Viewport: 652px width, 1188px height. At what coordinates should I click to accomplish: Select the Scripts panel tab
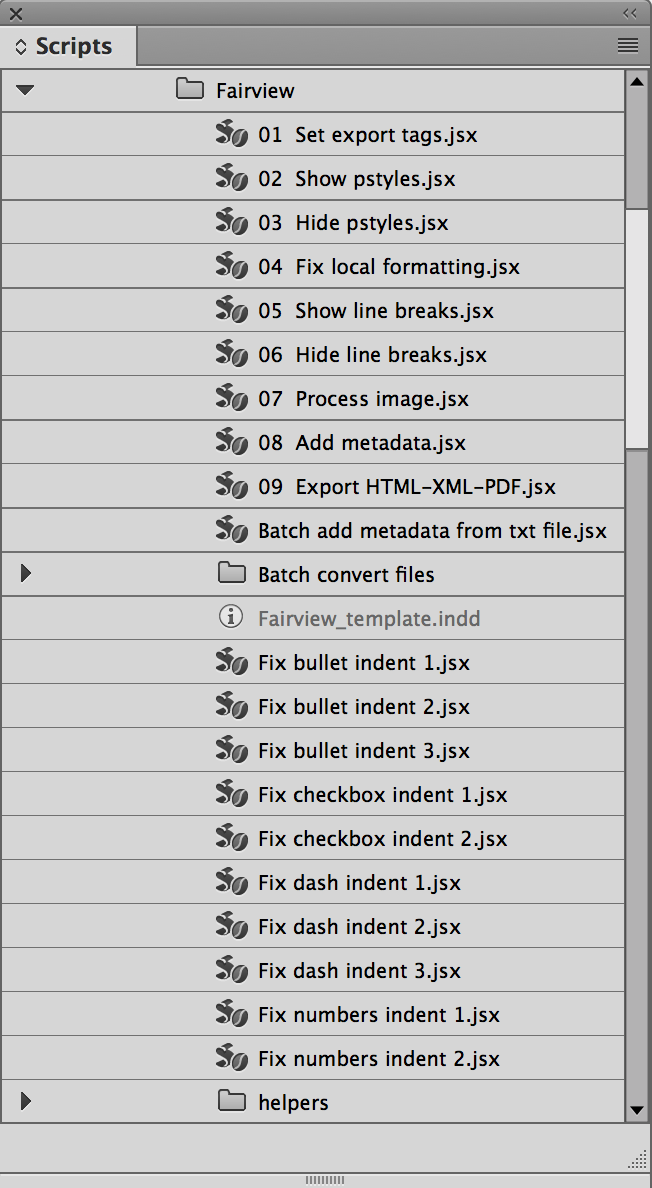click(68, 46)
